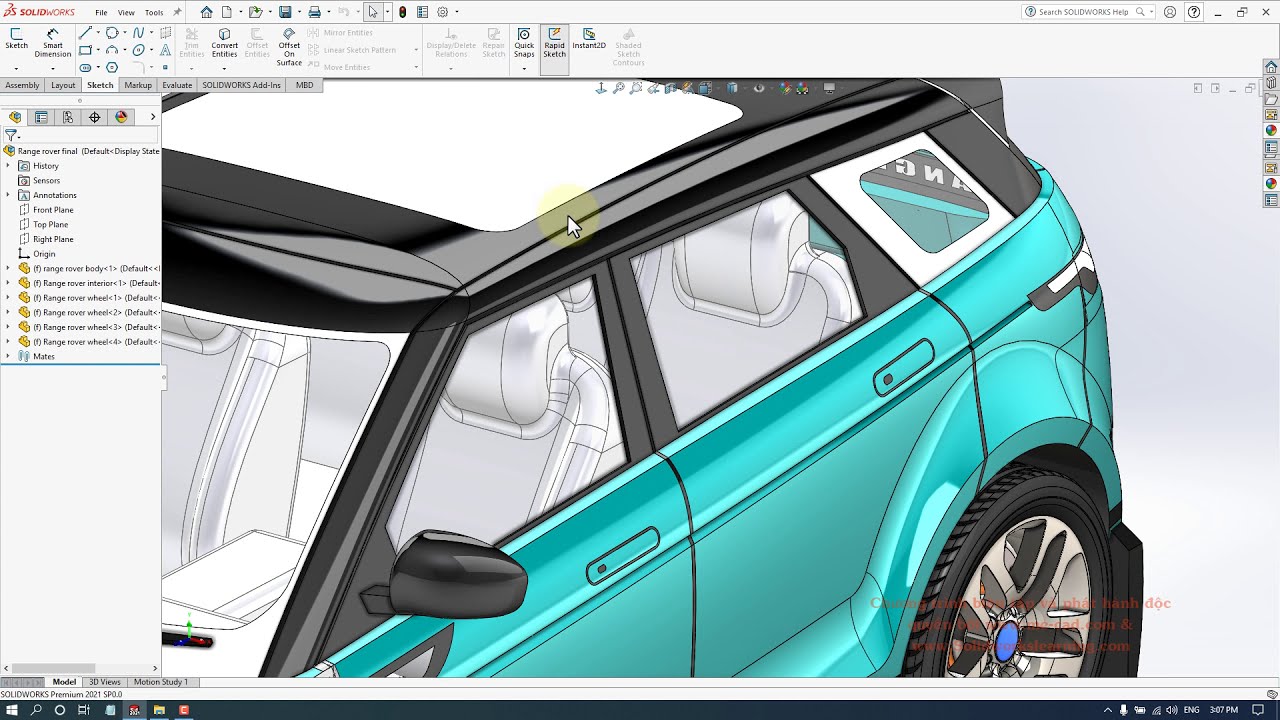
Task: Open File Properties icon
Action: [x=422, y=12]
